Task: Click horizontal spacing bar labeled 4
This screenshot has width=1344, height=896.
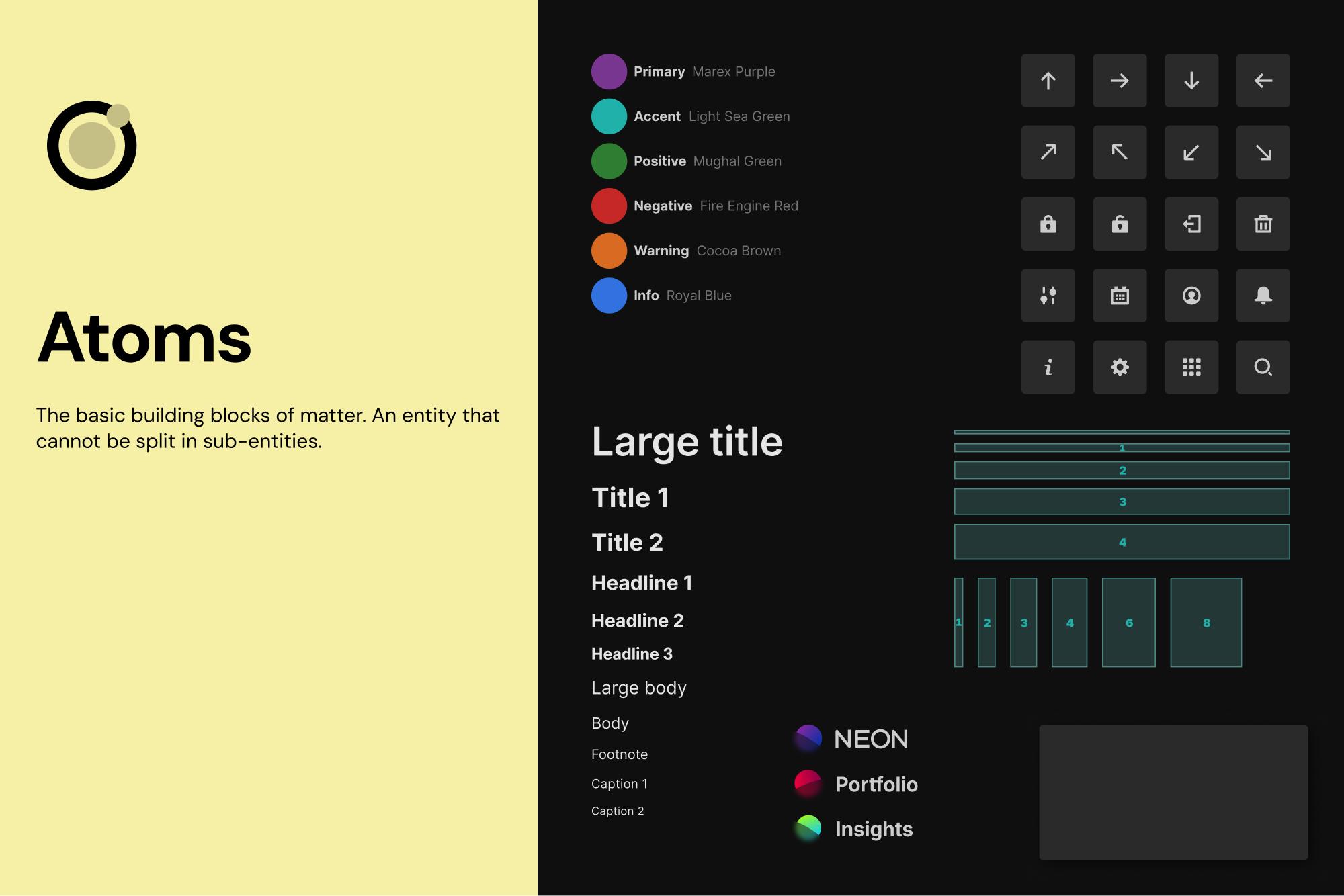Action: click(x=1122, y=542)
